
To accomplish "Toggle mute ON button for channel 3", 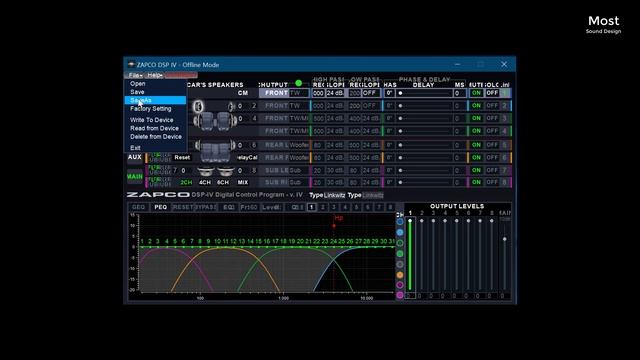I will pyautogui.click(x=476, y=118).
